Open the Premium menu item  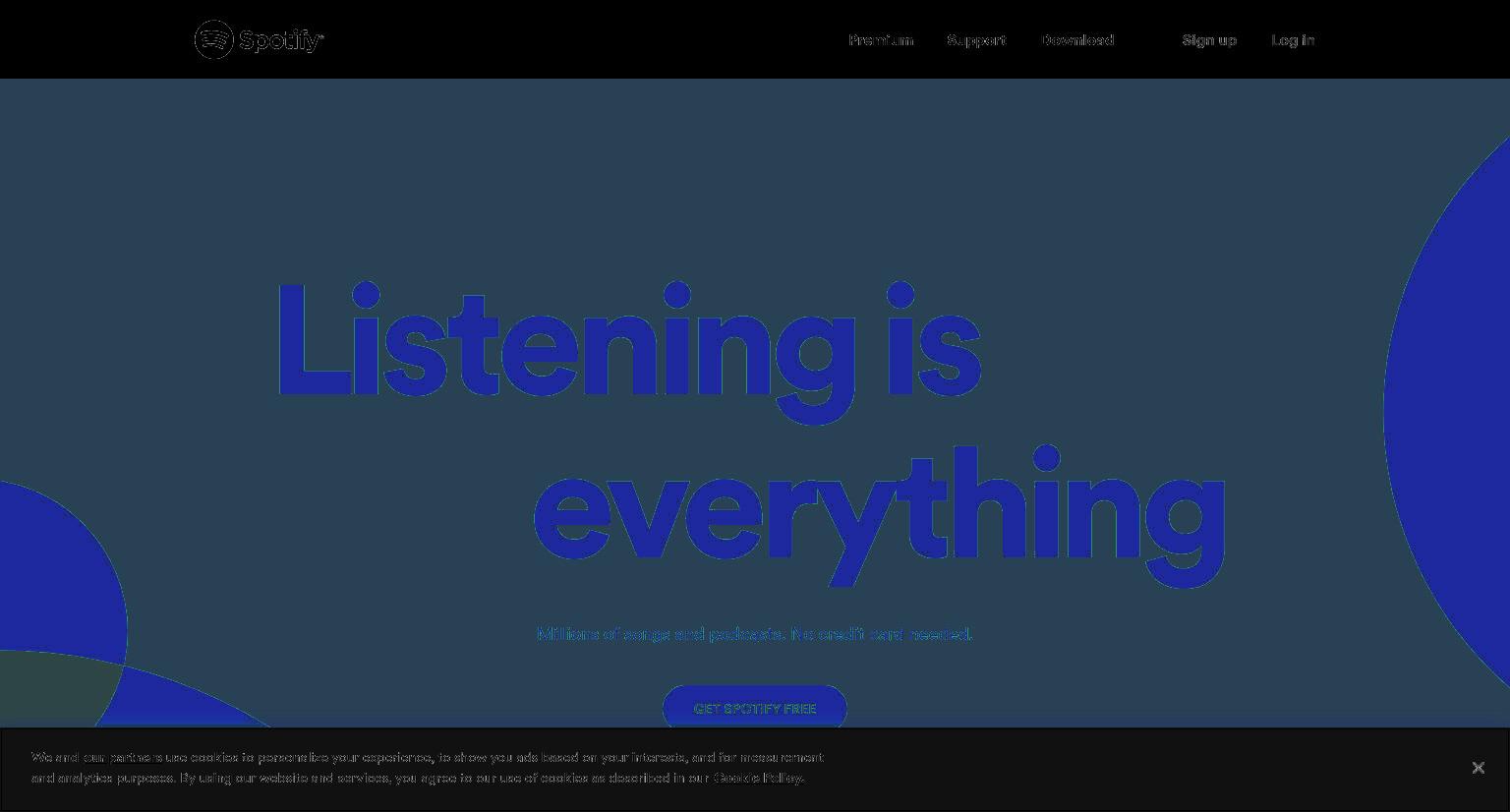point(881,40)
